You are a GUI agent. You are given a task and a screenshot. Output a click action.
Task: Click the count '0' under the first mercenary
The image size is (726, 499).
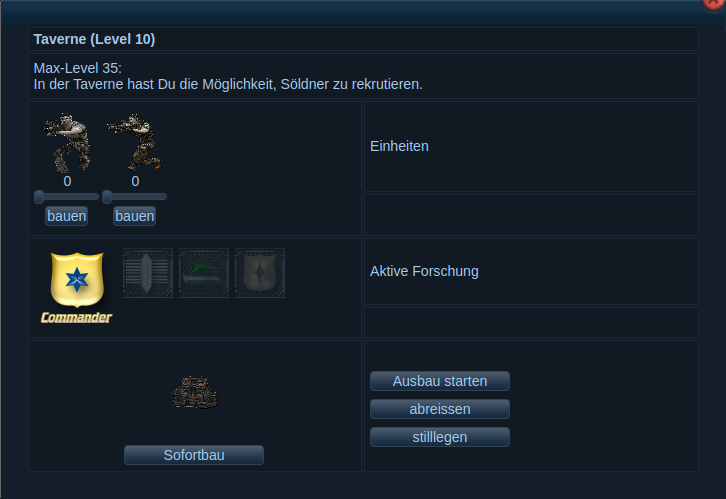[67, 181]
